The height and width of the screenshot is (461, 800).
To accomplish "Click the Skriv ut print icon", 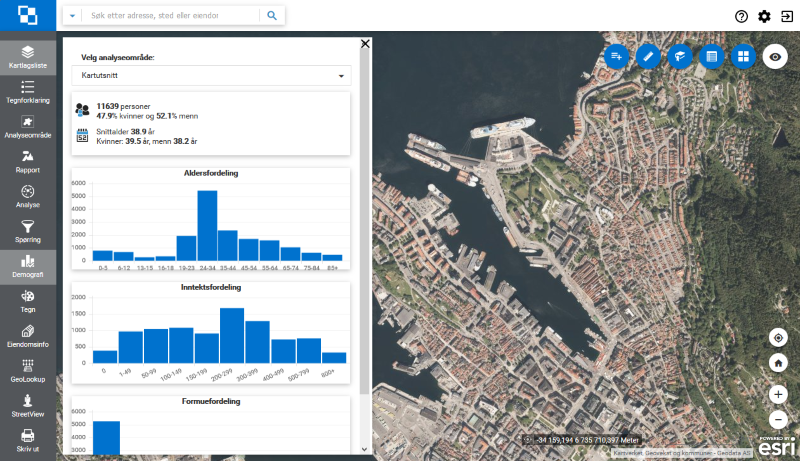I will pos(28,440).
